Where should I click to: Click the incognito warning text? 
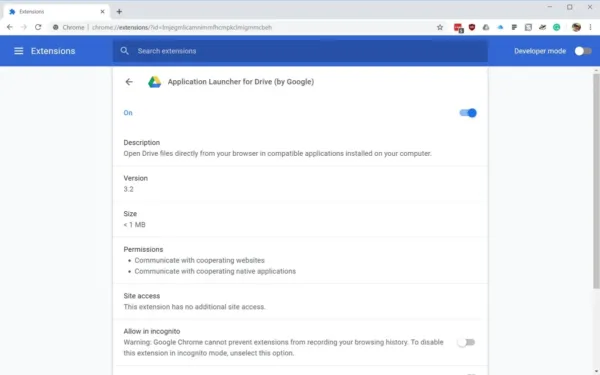tap(283, 347)
